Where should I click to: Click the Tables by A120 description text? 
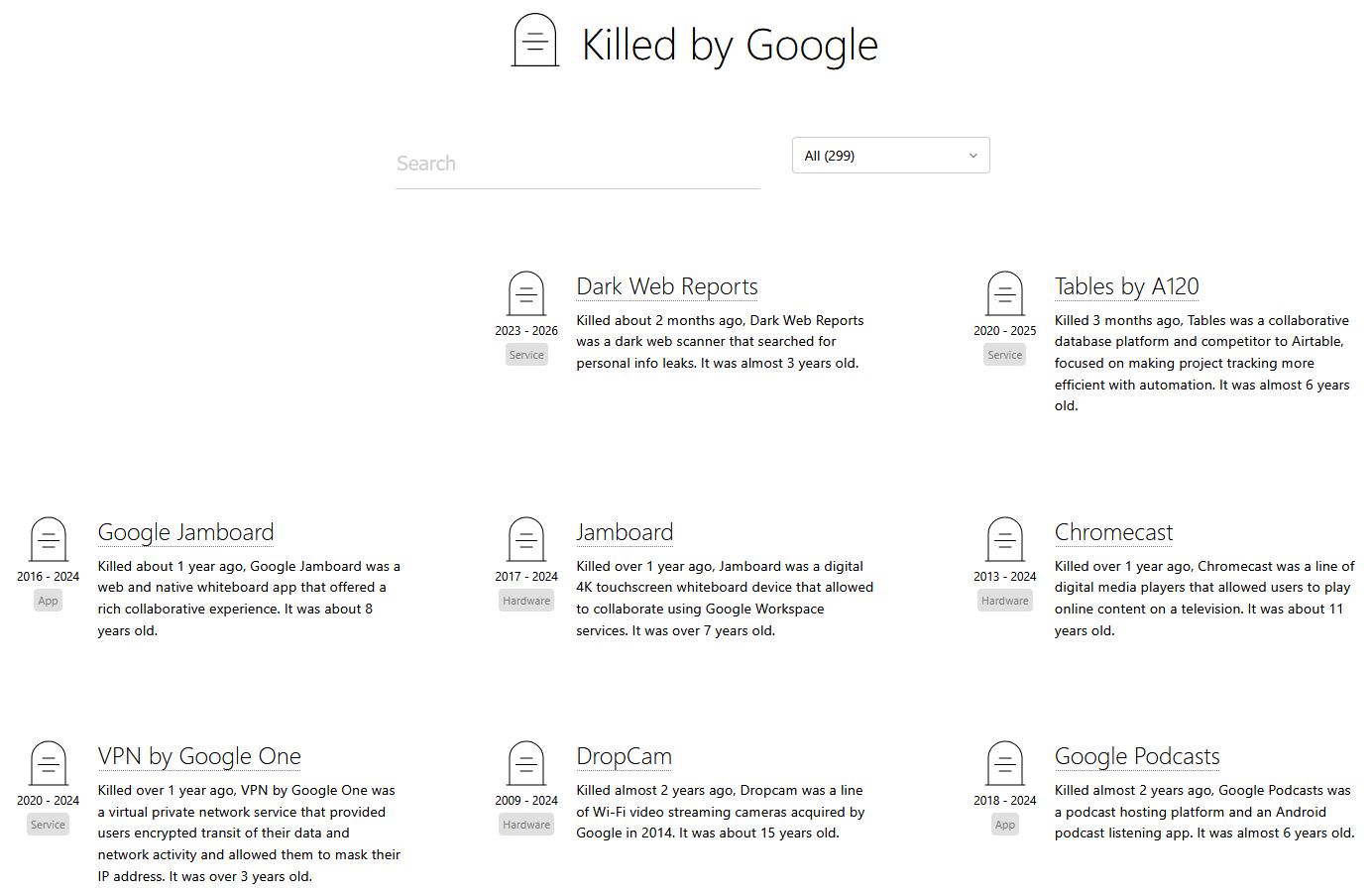(x=1202, y=363)
